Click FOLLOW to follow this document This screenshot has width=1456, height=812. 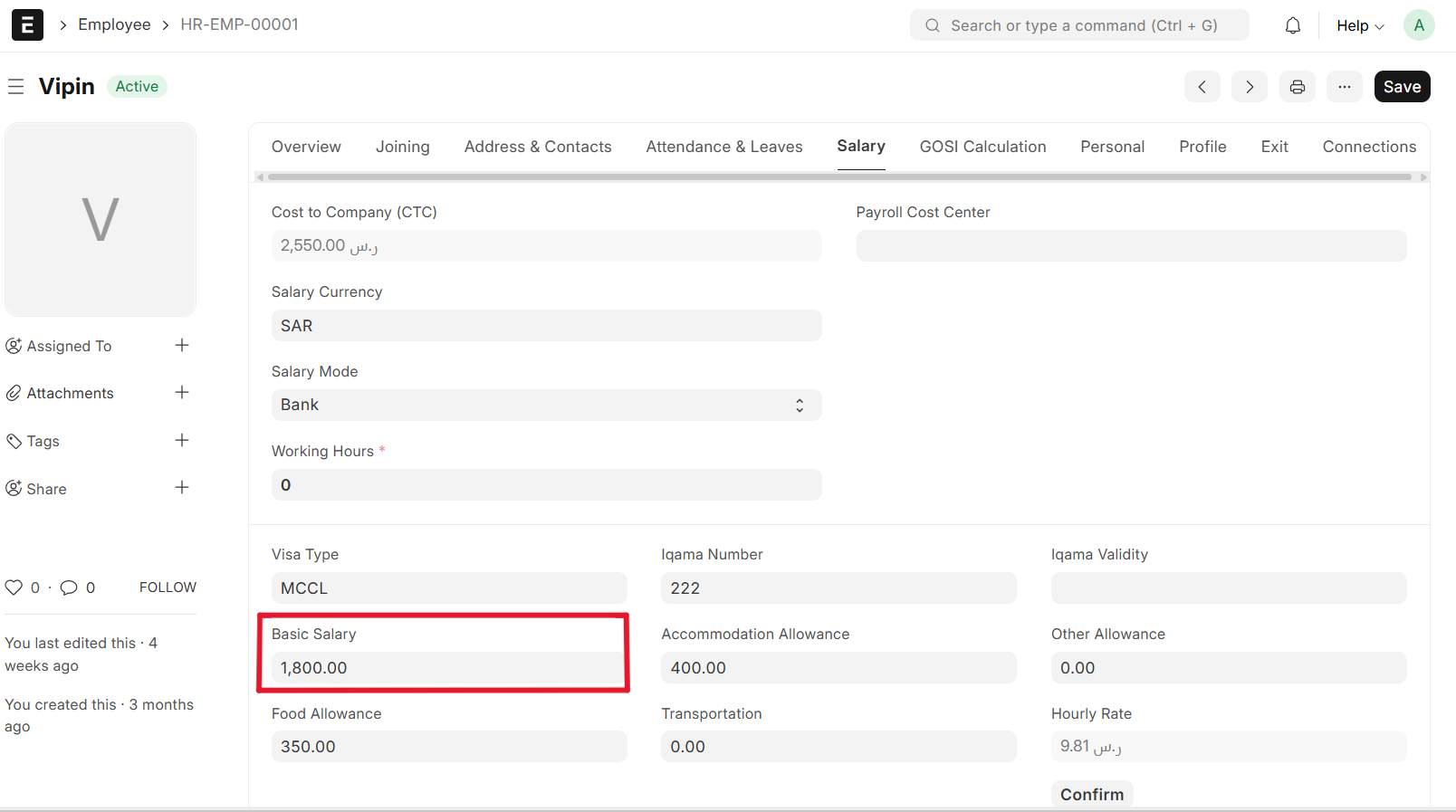click(168, 588)
